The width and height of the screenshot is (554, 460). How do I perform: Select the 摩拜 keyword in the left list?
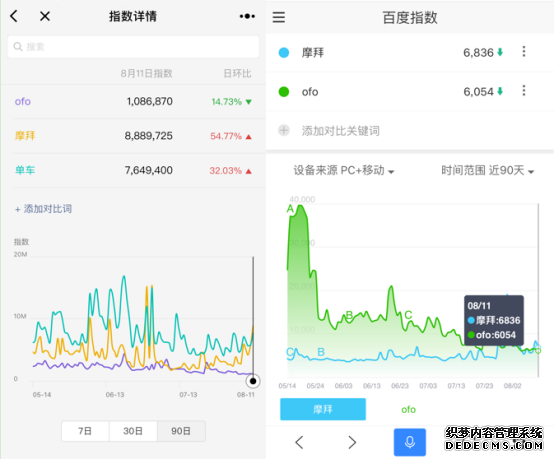point(25,136)
